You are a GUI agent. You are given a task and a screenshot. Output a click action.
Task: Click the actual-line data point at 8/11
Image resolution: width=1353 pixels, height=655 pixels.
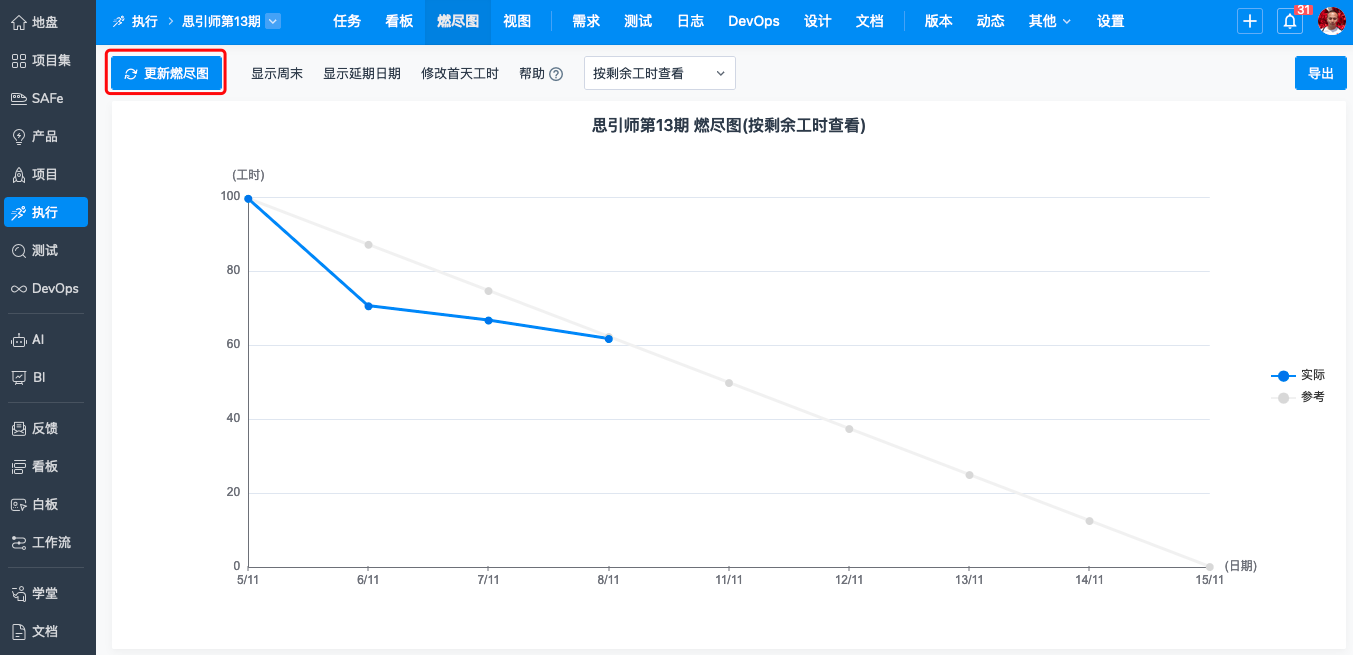coord(608,339)
